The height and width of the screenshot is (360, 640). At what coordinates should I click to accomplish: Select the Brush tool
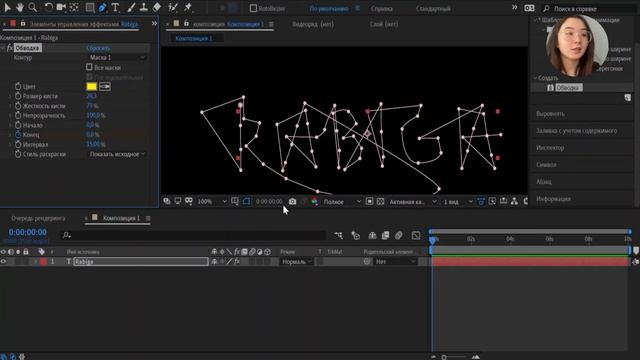(x=131, y=7)
